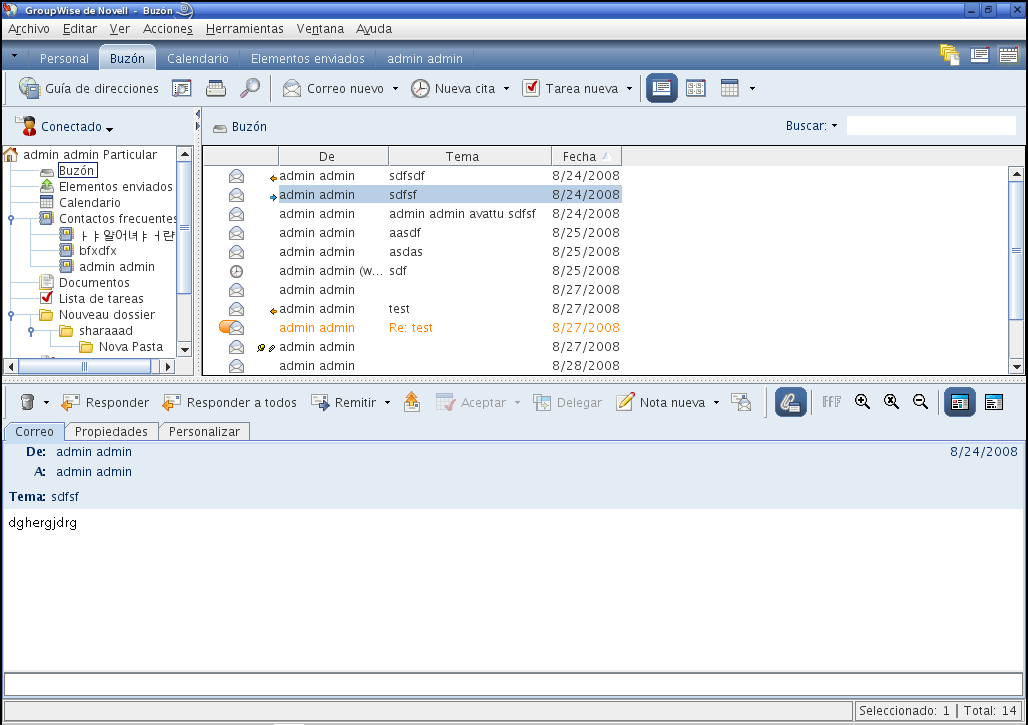The height and width of the screenshot is (725, 1028).
Task: Switch to the calendar grid view icon
Action: point(730,88)
